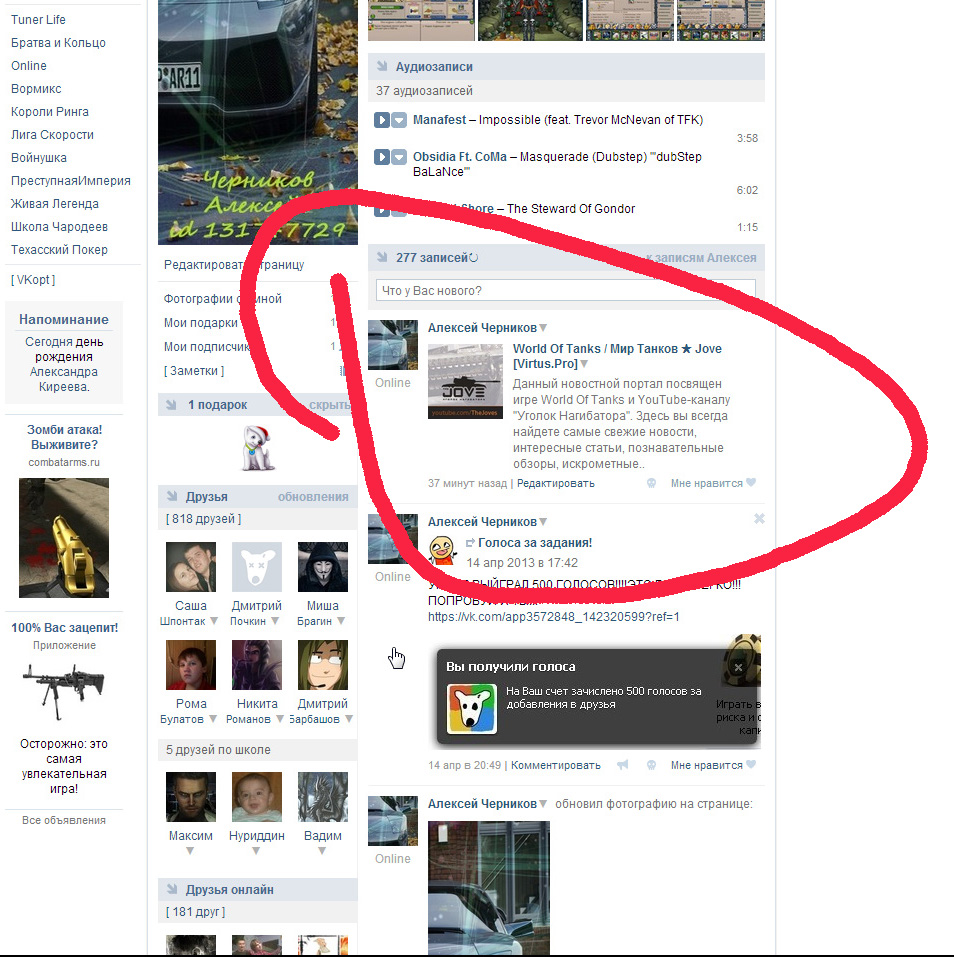Open Рома Булатов friend avatar
This screenshot has height=957, width=954.
pos(191,665)
